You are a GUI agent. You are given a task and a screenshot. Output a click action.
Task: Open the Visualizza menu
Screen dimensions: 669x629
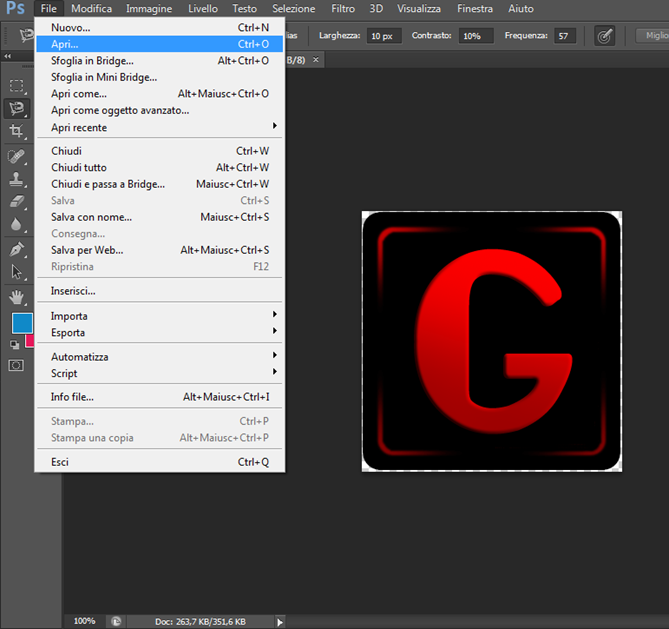pos(419,9)
